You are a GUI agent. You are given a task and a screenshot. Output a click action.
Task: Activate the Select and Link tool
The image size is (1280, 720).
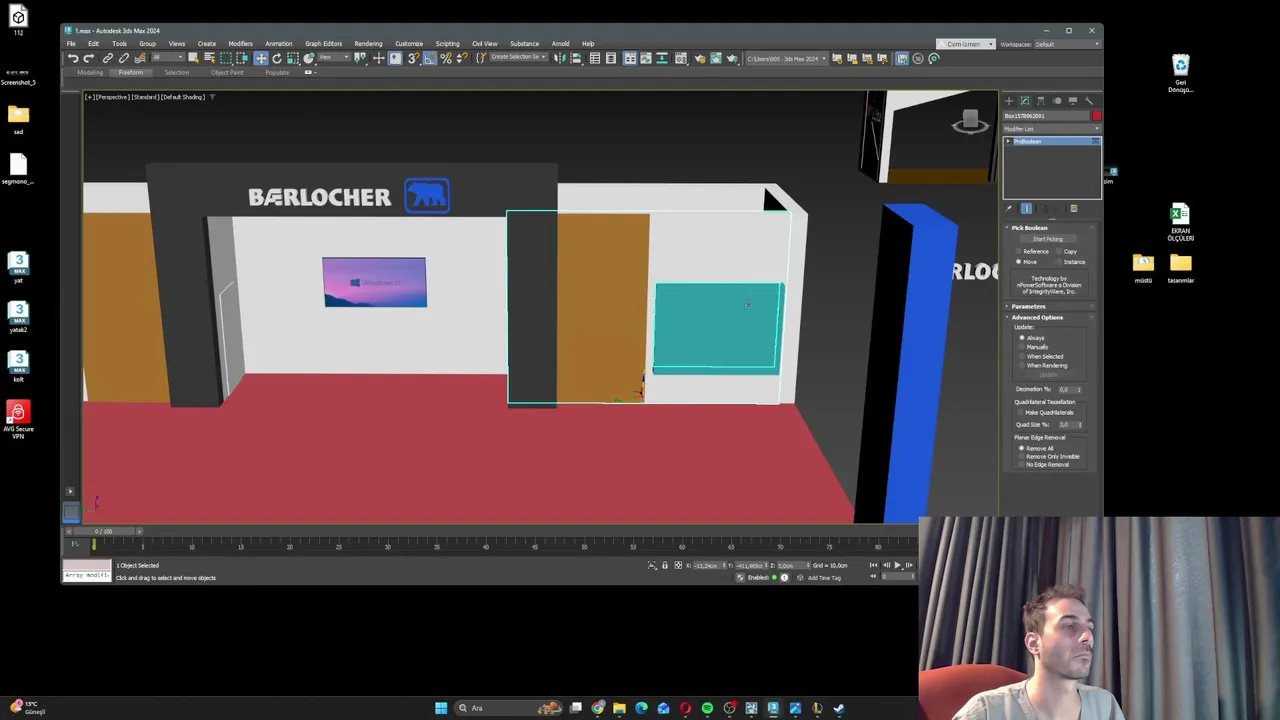tap(108, 58)
